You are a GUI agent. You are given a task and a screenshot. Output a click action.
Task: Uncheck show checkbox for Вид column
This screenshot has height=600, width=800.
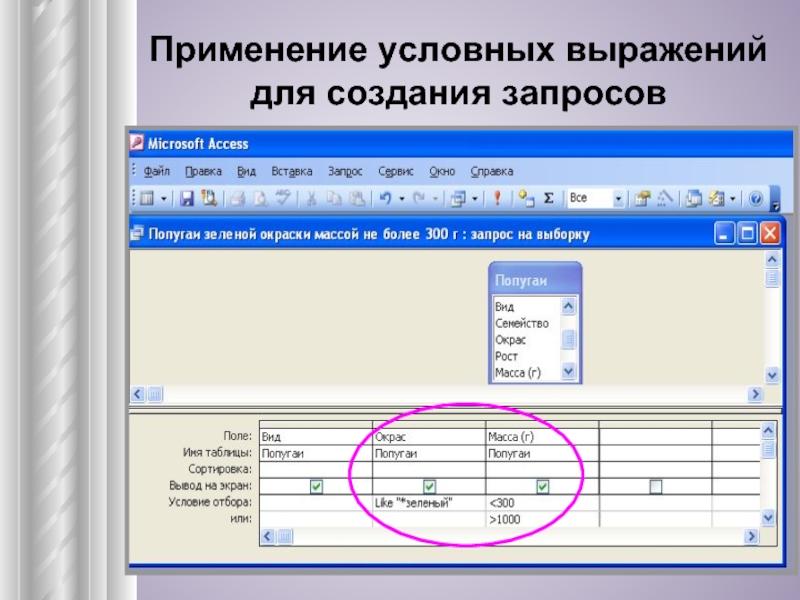point(316,486)
